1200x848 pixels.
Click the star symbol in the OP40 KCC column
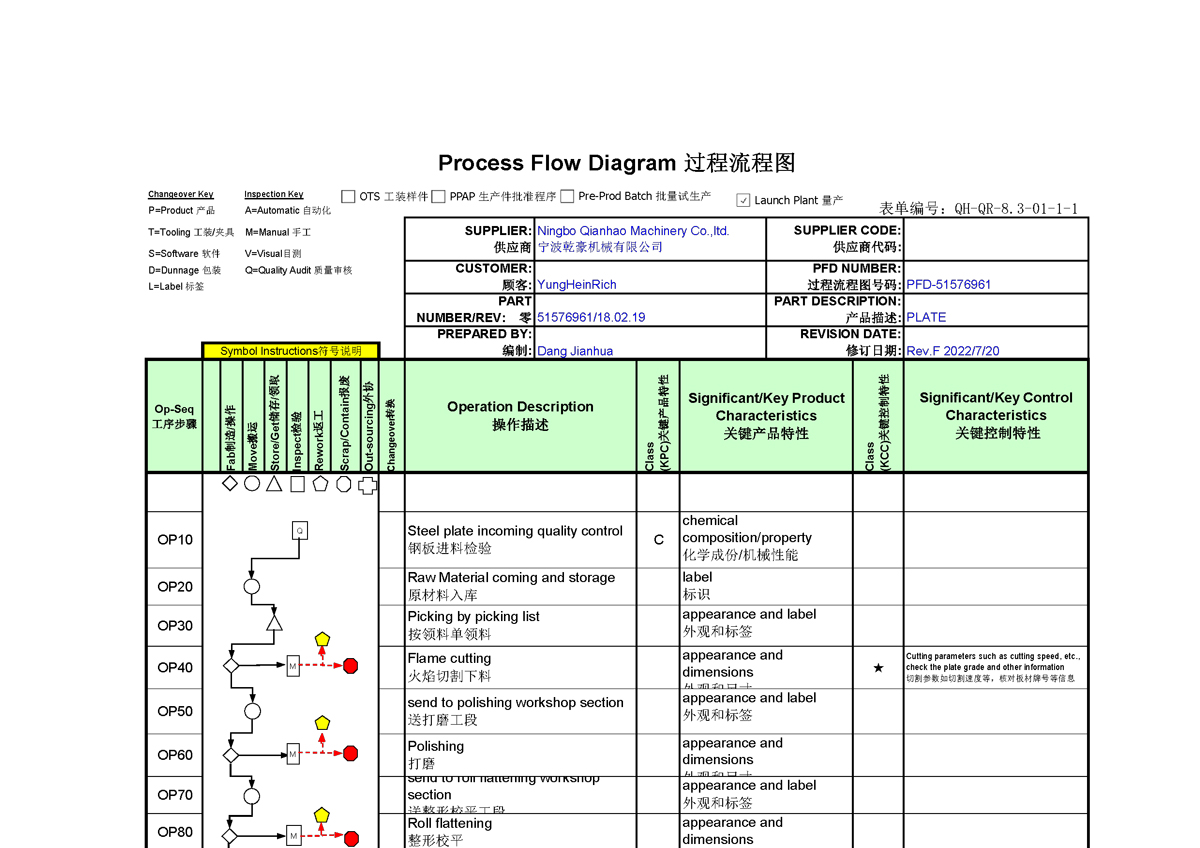[878, 668]
